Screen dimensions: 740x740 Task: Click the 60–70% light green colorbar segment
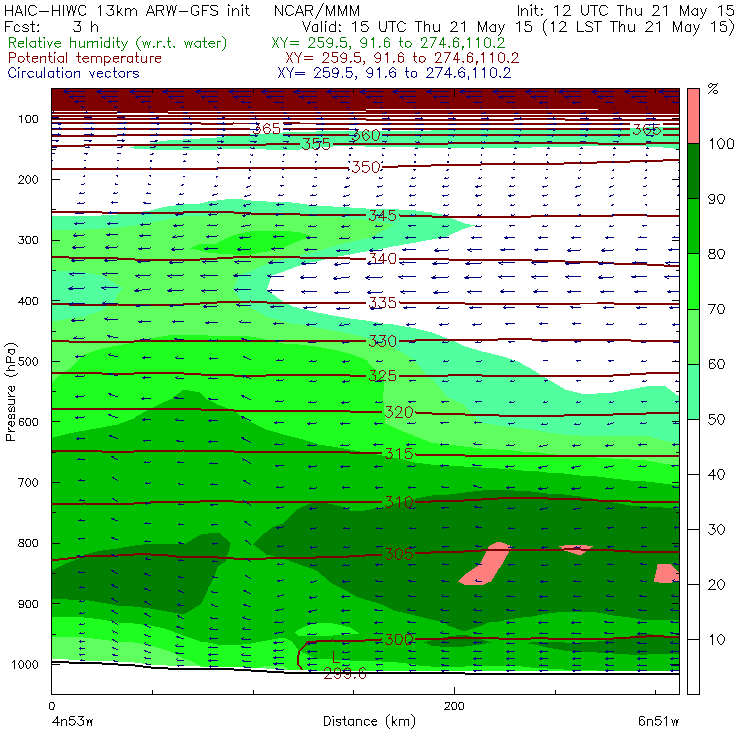[693, 336]
